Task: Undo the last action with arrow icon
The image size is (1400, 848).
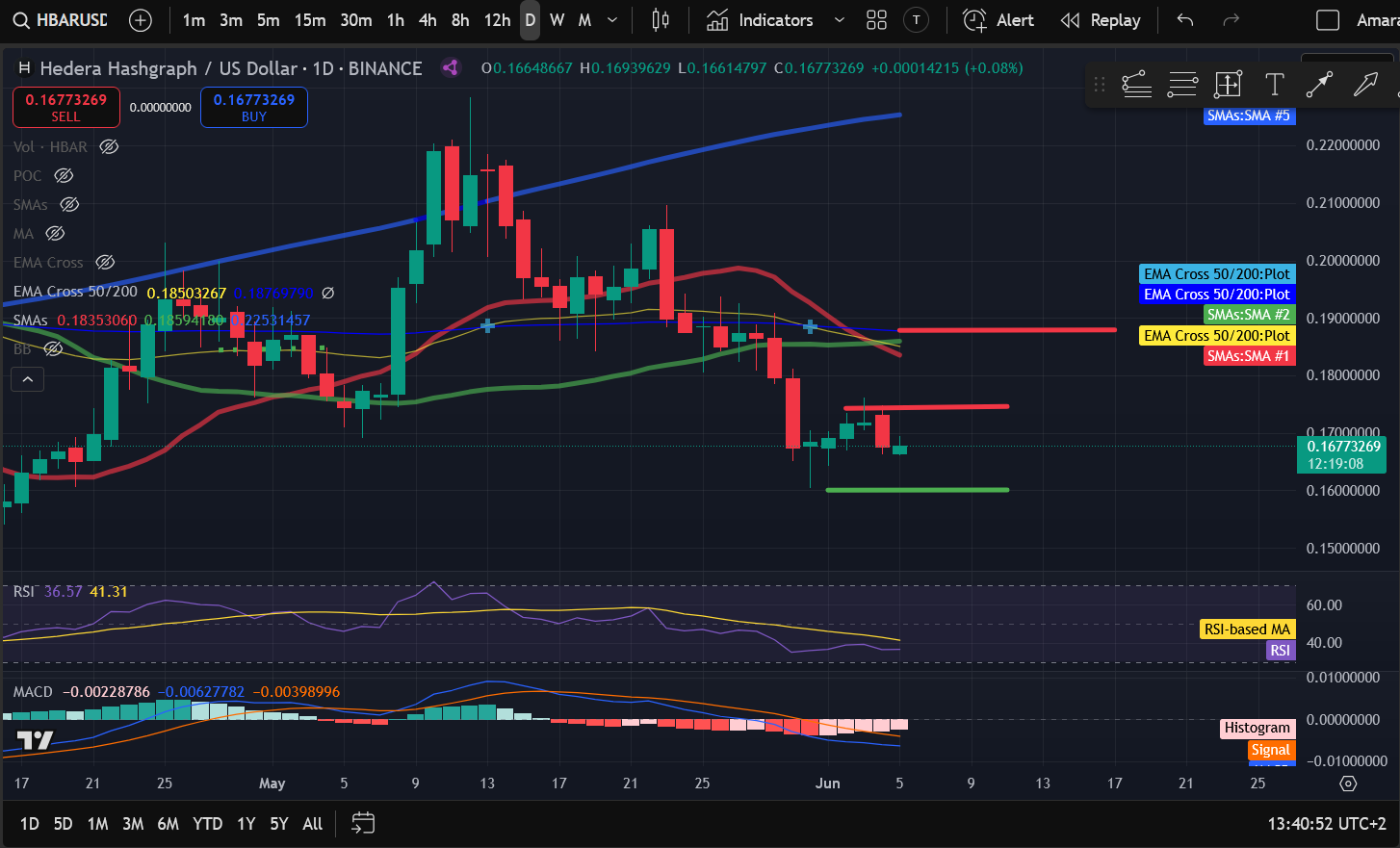Action: (1185, 20)
